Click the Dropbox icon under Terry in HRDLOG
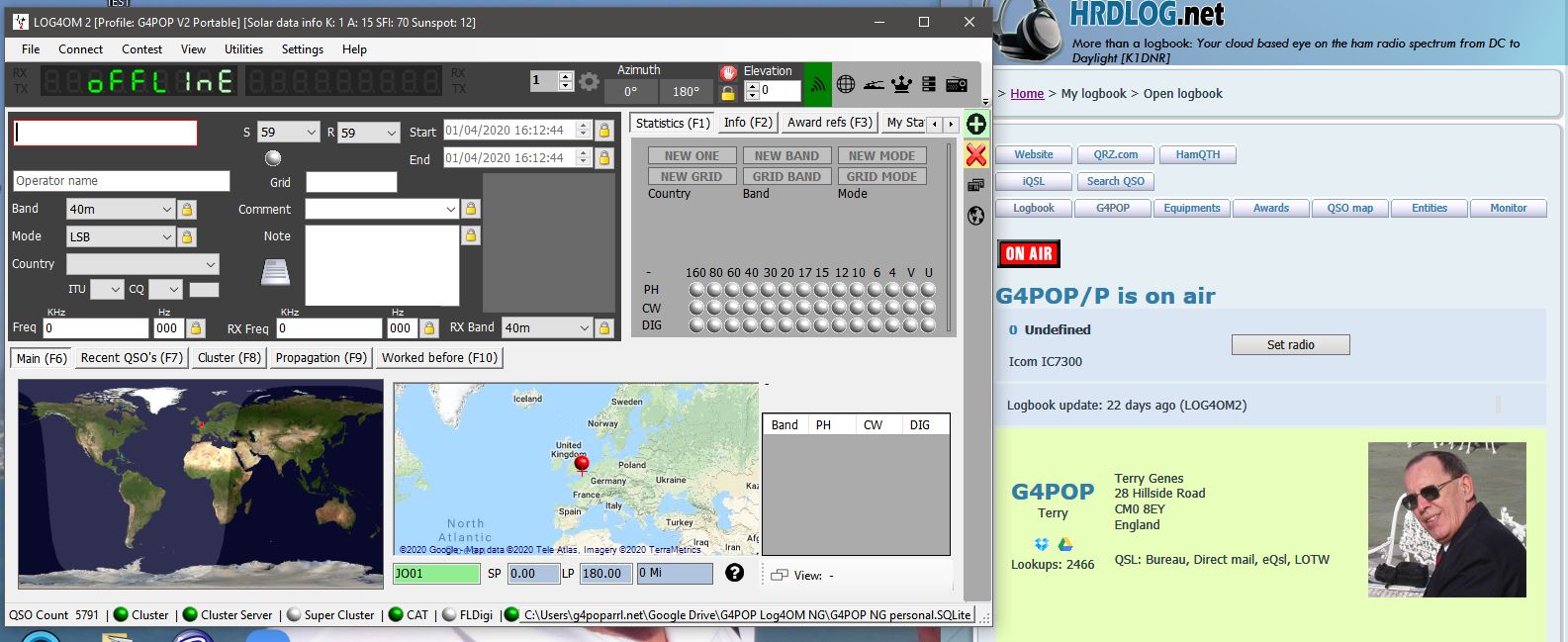The height and width of the screenshot is (642, 1568). coord(1042,544)
